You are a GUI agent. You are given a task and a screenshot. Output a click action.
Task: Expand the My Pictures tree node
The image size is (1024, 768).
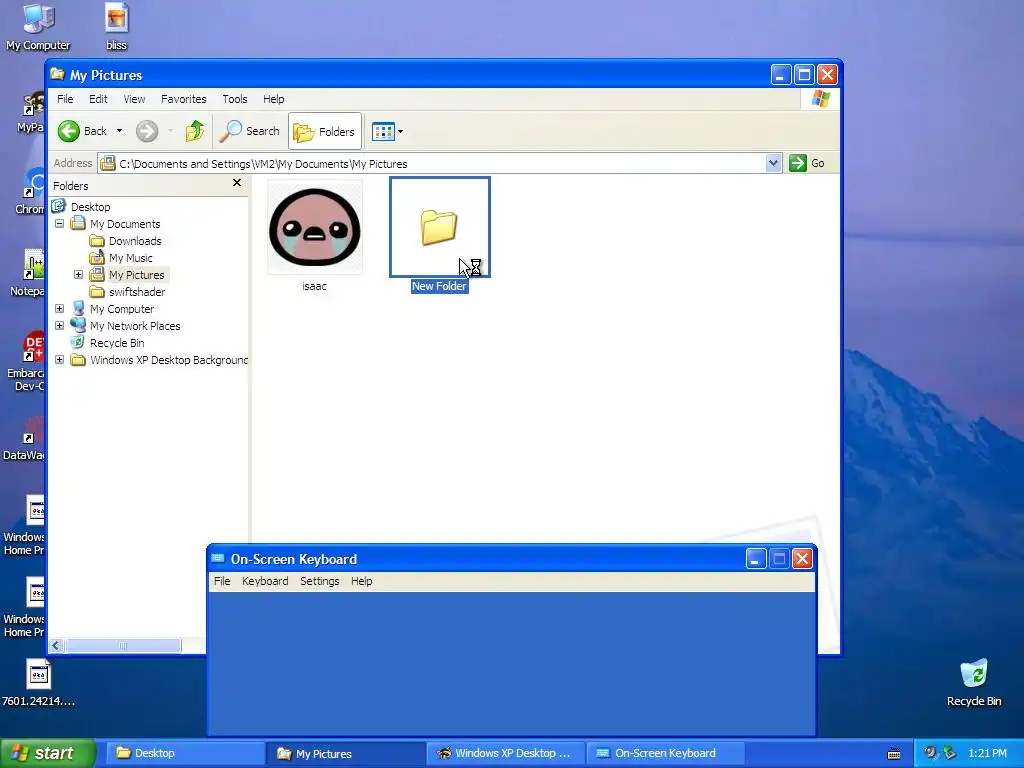tap(78, 274)
